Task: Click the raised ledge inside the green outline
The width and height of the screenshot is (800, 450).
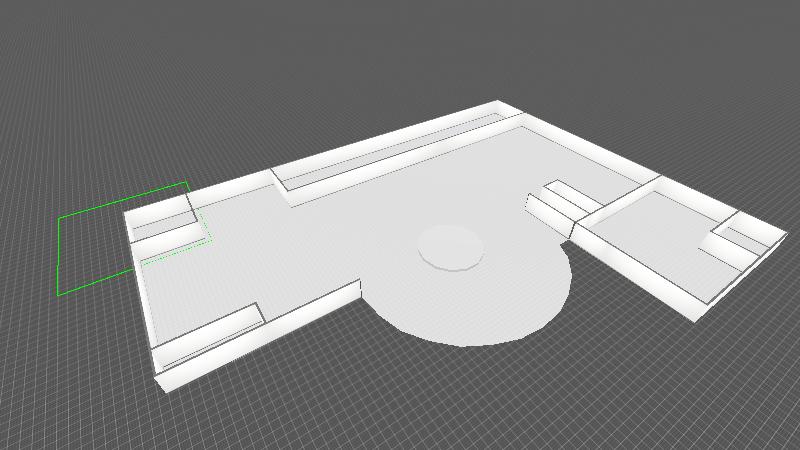Action: pos(163,221)
